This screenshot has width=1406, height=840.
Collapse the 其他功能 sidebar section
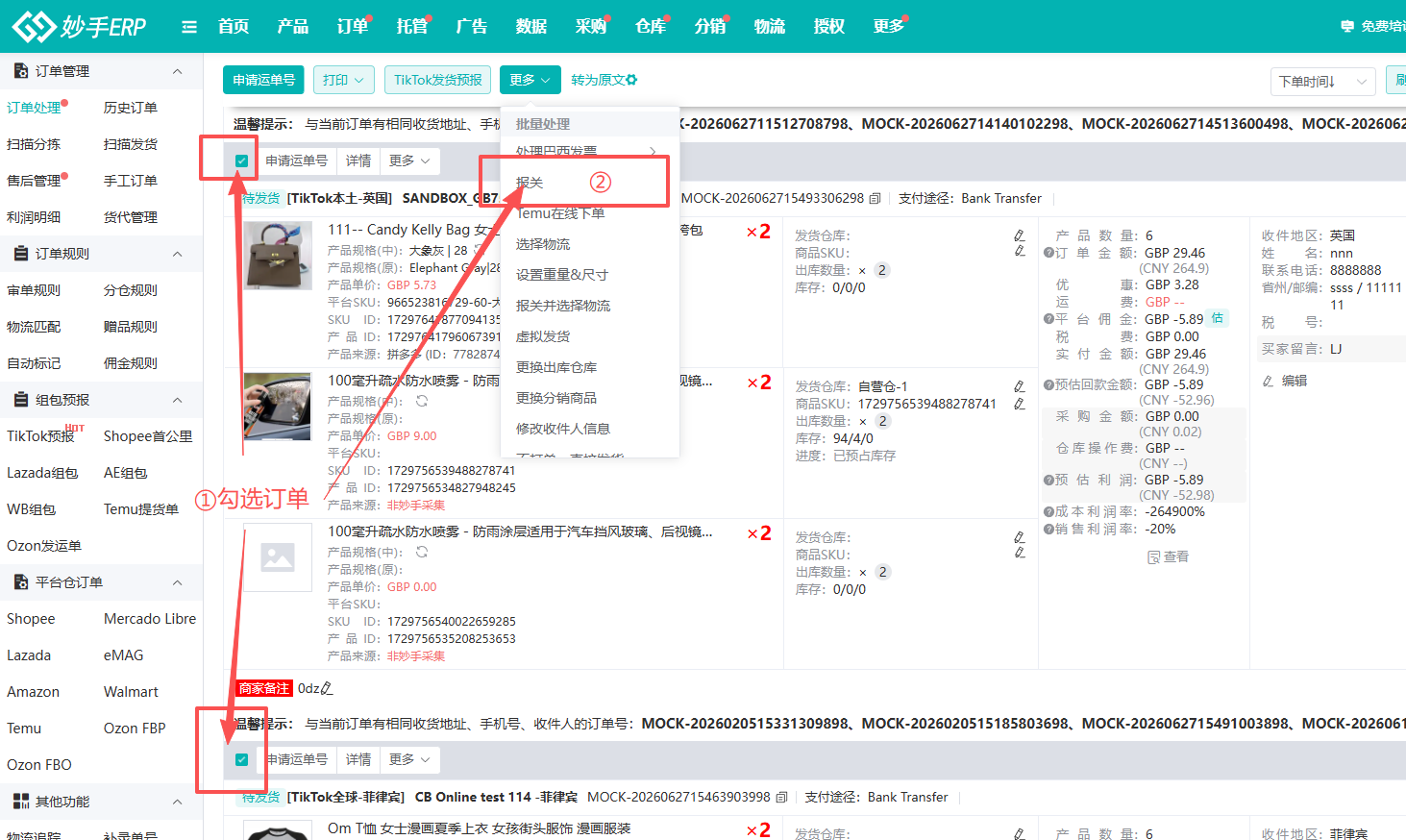(x=177, y=802)
